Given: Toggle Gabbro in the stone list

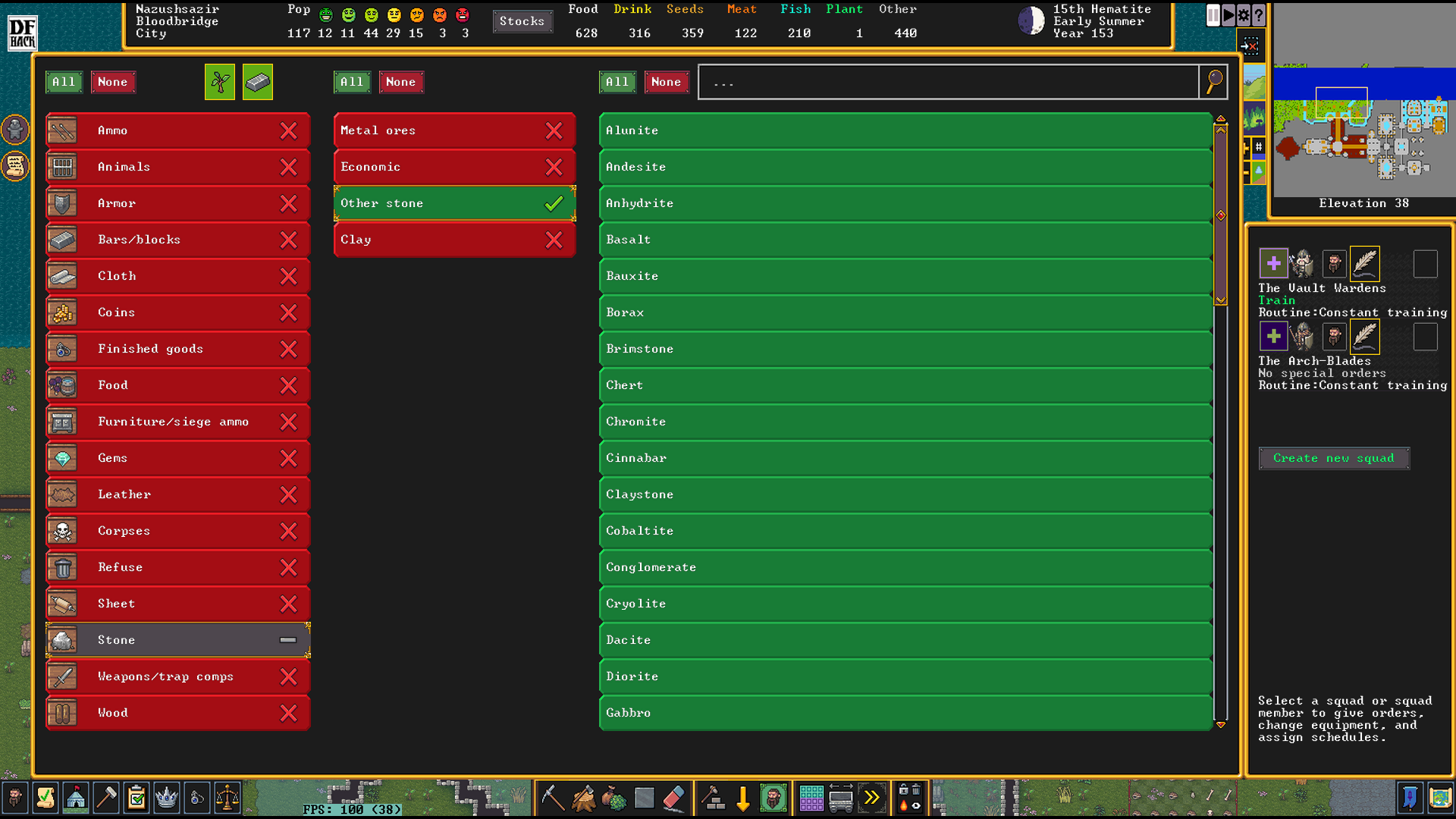Looking at the screenshot, I should tap(905, 713).
